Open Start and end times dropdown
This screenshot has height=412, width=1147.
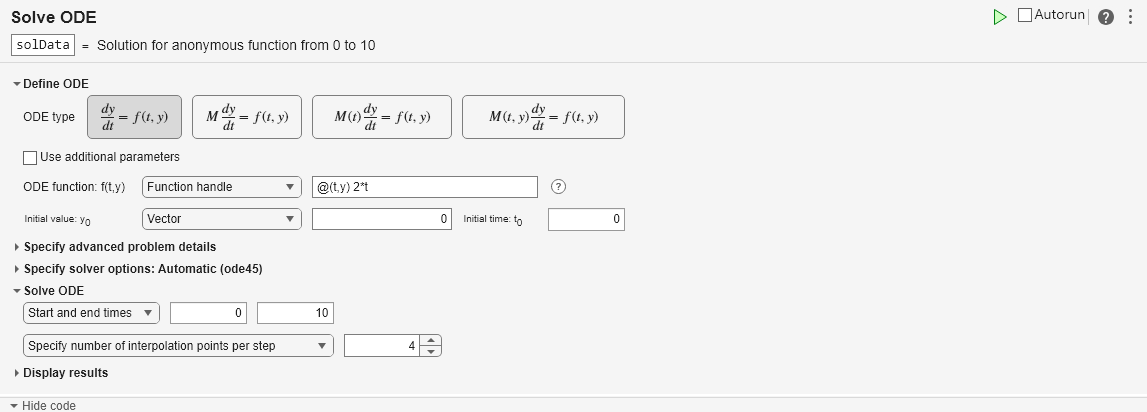point(91,313)
